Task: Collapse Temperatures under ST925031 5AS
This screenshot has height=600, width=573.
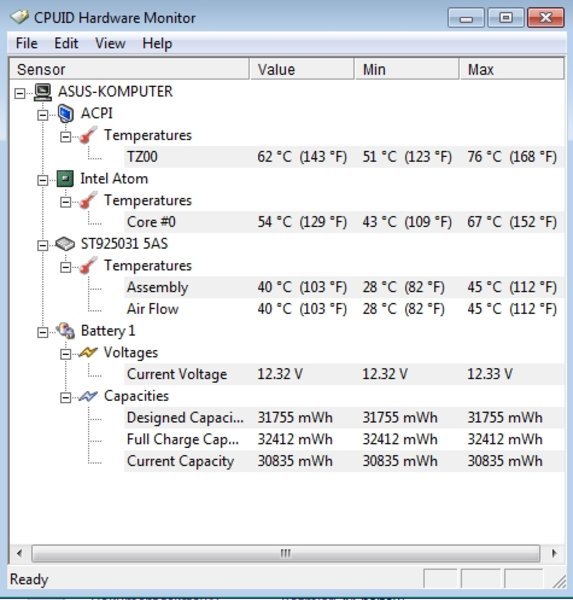Action: (x=66, y=267)
